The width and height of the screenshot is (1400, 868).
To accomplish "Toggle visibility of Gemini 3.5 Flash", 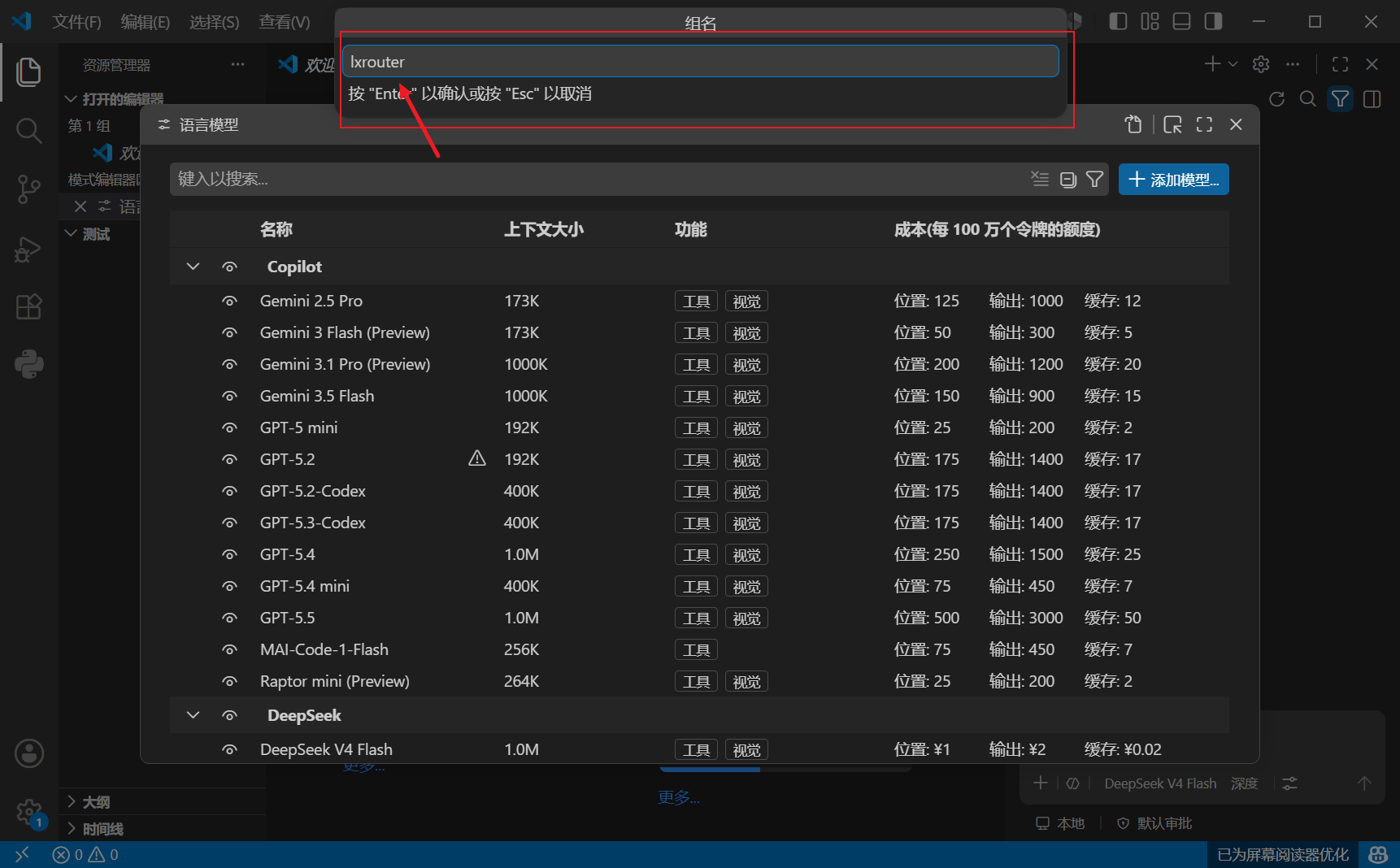I will pyautogui.click(x=230, y=397).
